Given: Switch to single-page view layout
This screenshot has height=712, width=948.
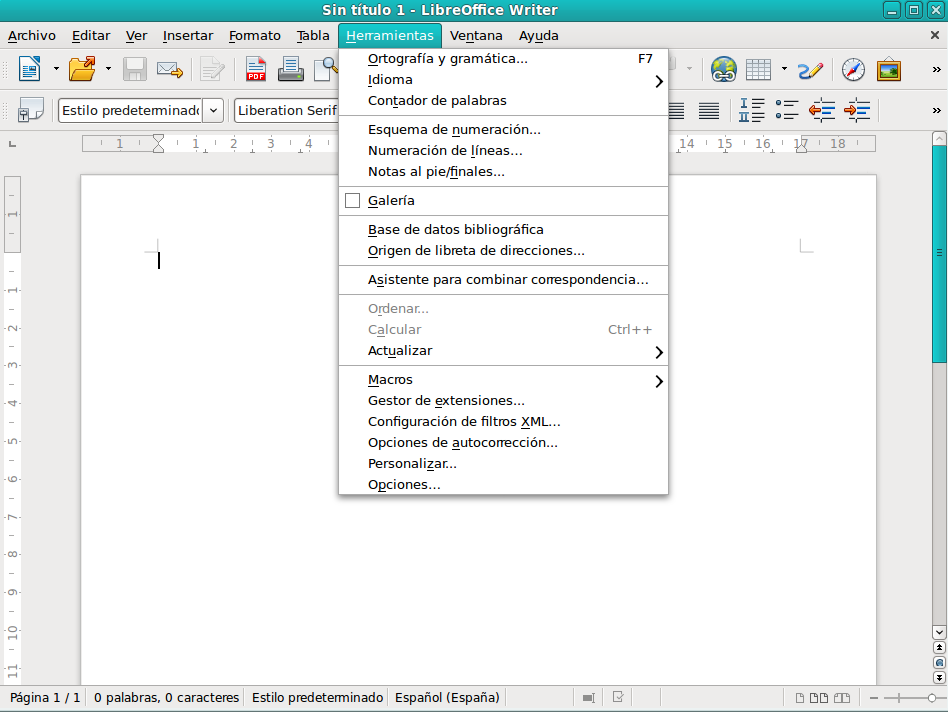Looking at the screenshot, I should click(799, 698).
